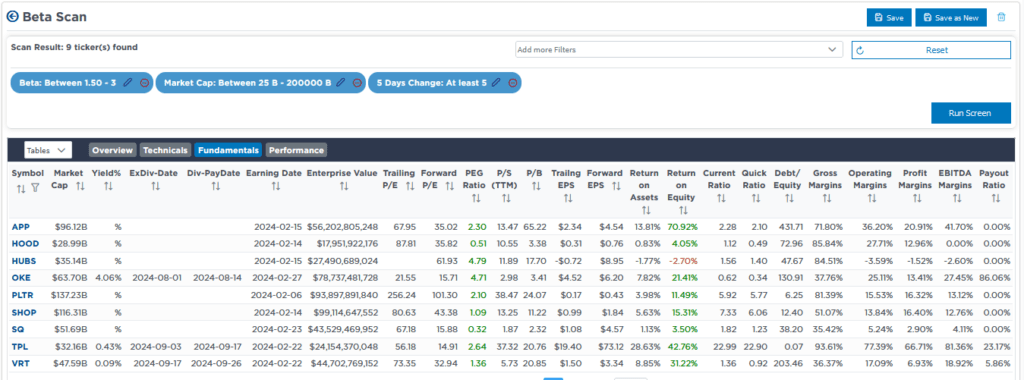Delete the scan with the trash icon
Viewport: 1024px width, 380px height.
(1001, 18)
